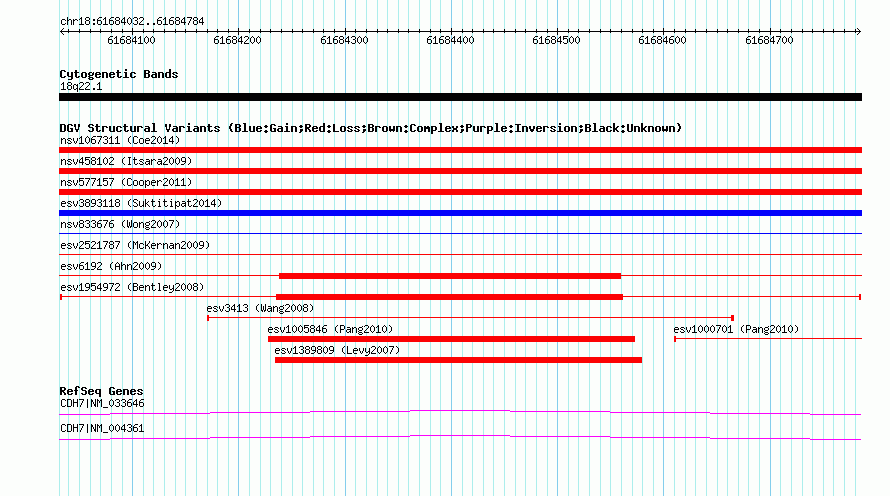Click the red bar of nsv1067311
This screenshot has width=890, height=496.
coord(460,150)
